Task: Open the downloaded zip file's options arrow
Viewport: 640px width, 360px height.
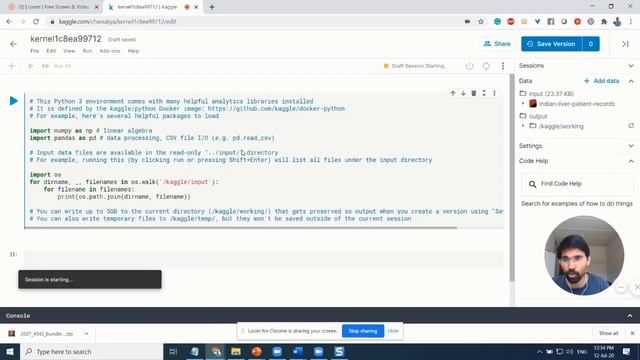Action: (86, 333)
